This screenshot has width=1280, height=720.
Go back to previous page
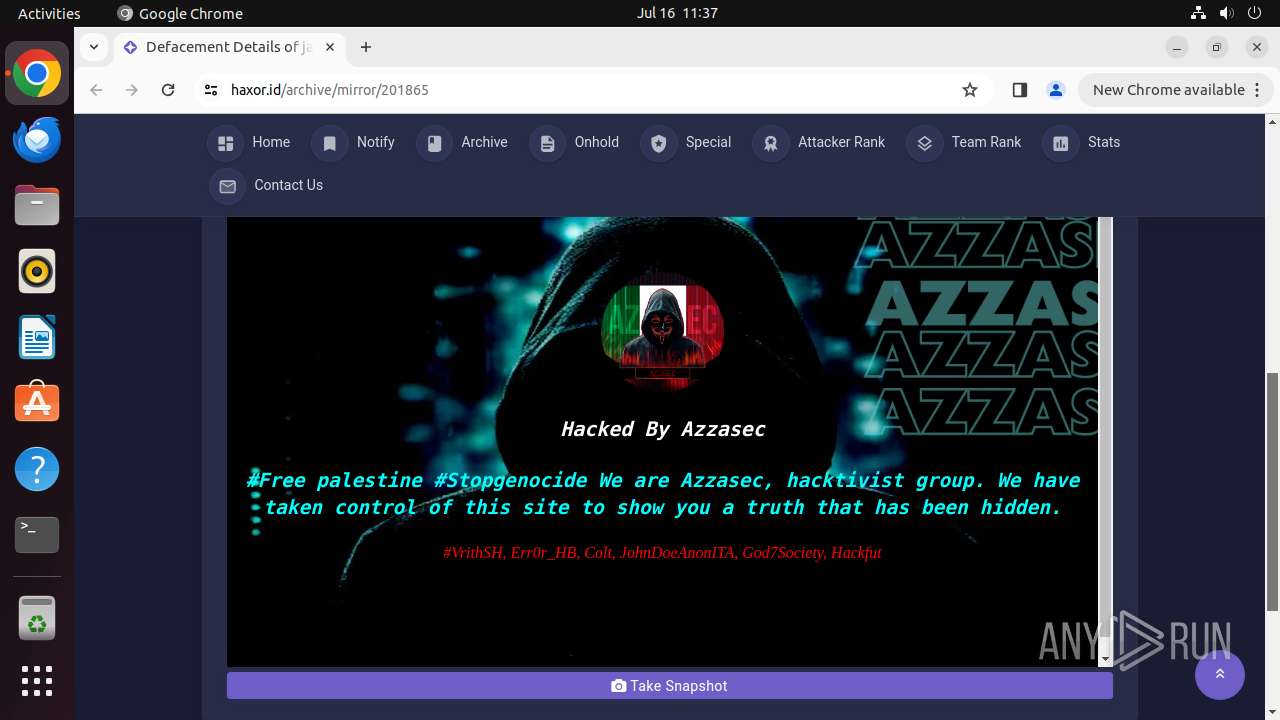[x=96, y=90]
